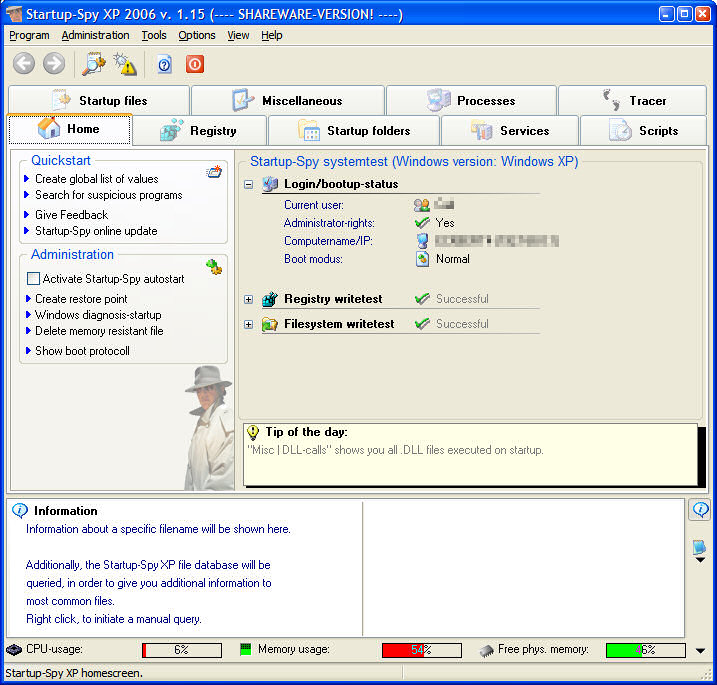Image resolution: width=717 pixels, height=685 pixels.
Task: Click the green Memory usage icon
Action: click(246, 649)
